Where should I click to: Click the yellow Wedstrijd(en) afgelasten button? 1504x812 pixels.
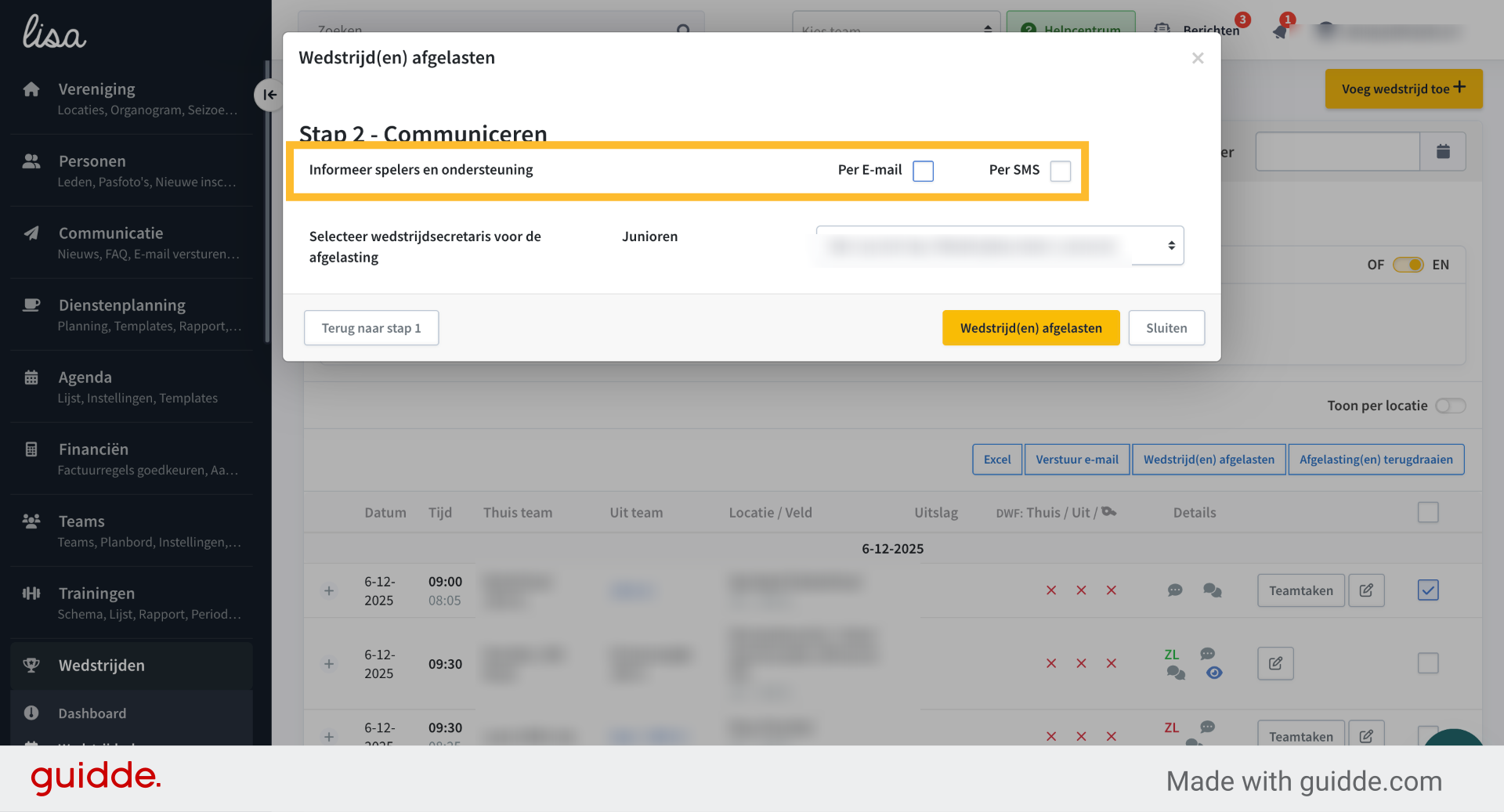(1031, 328)
